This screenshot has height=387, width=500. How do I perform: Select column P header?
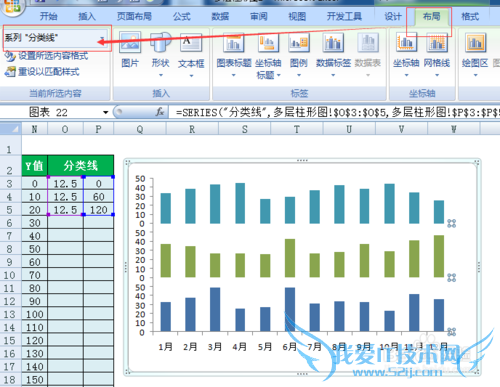[x=98, y=129]
